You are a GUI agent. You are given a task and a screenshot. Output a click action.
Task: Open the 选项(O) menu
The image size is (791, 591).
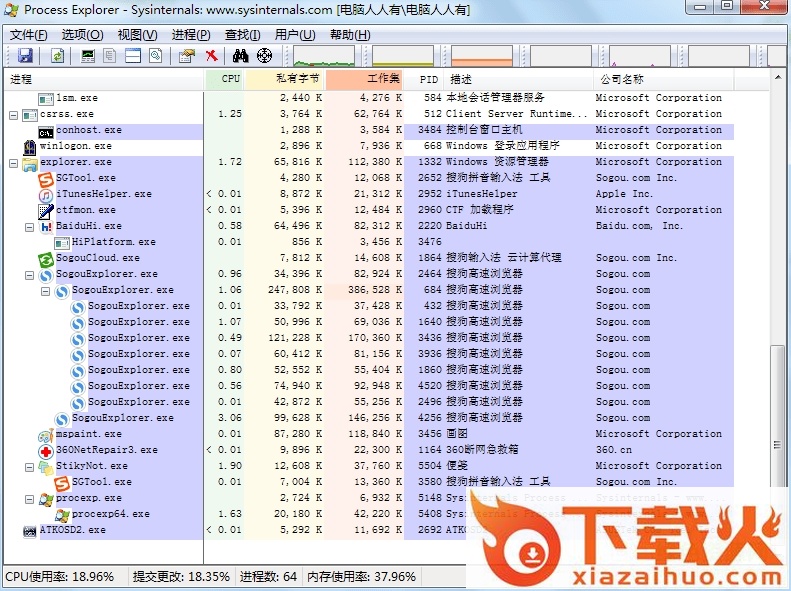81,34
